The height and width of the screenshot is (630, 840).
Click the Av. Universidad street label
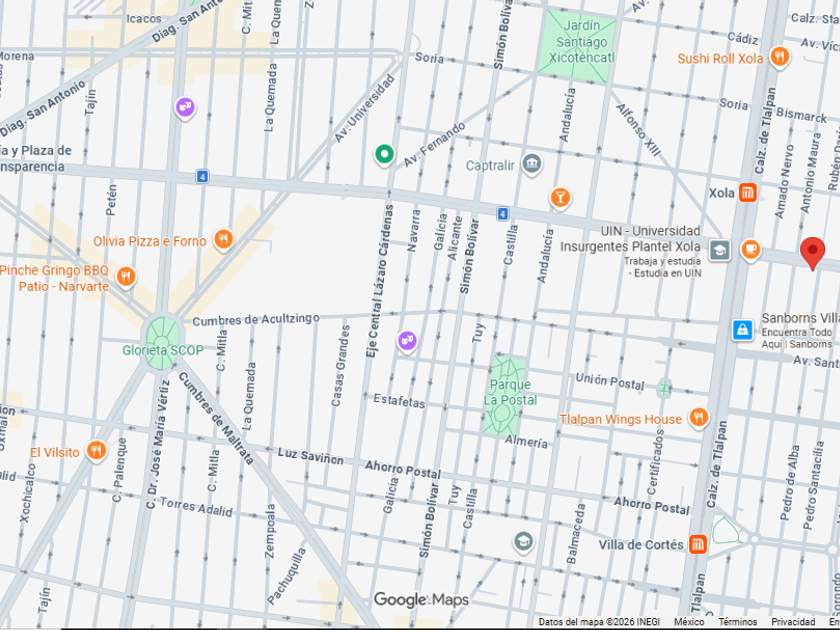point(364,108)
